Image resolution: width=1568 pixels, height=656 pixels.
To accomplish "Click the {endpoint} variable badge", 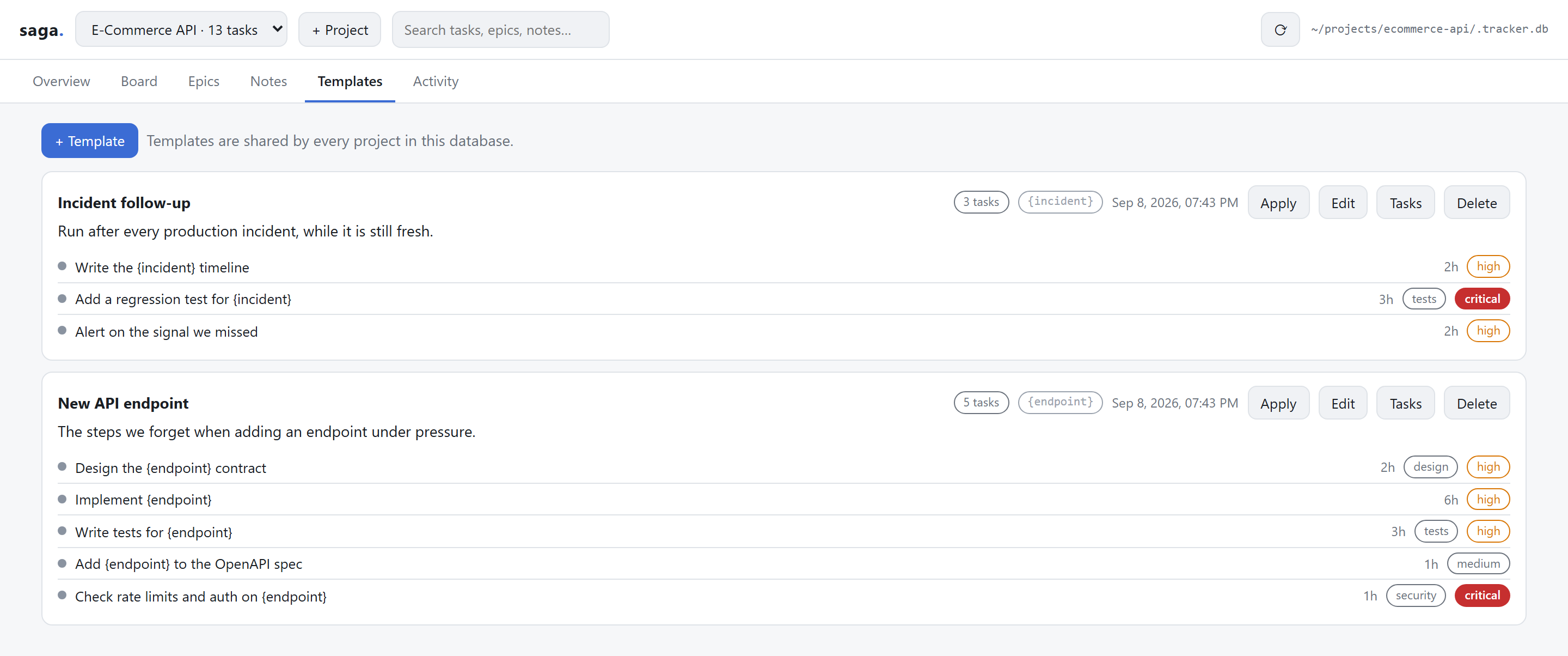I will tap(1059, 402).
